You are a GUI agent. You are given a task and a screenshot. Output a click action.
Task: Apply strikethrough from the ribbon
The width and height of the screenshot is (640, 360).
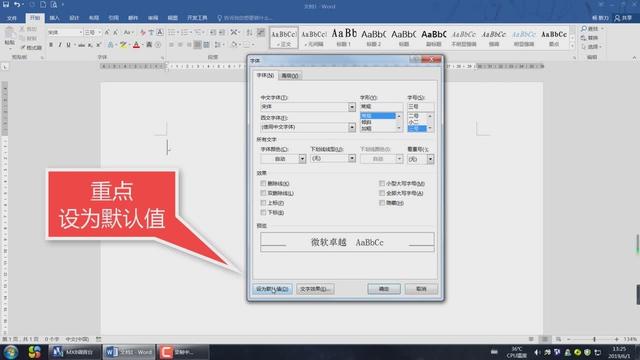(x=82, y=45)
